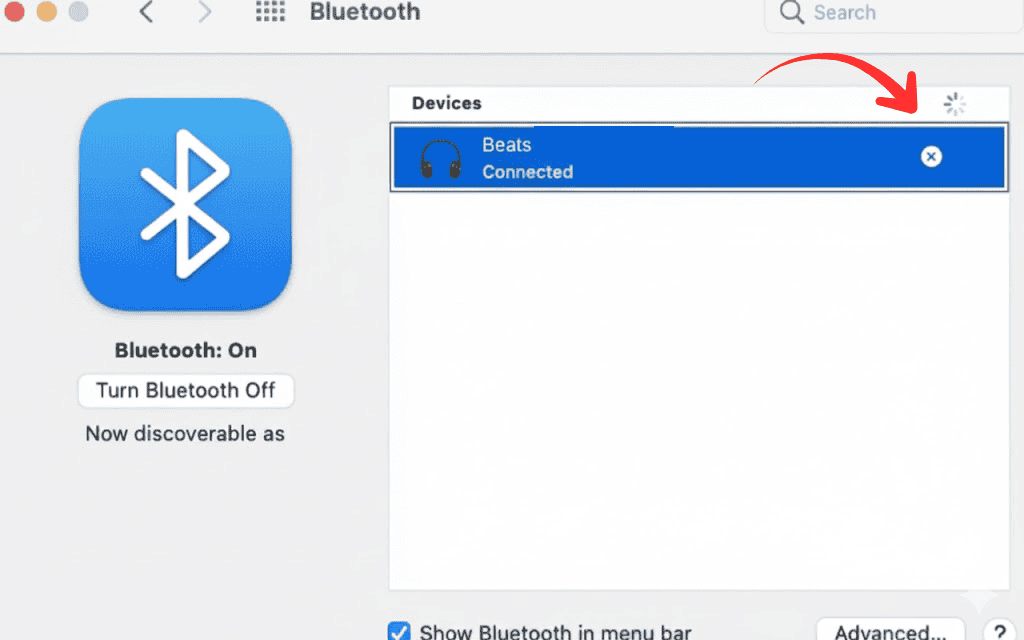Go forward with the right chevron
This screenshot has width=1024, height=640.
click(x=204, y=12)
